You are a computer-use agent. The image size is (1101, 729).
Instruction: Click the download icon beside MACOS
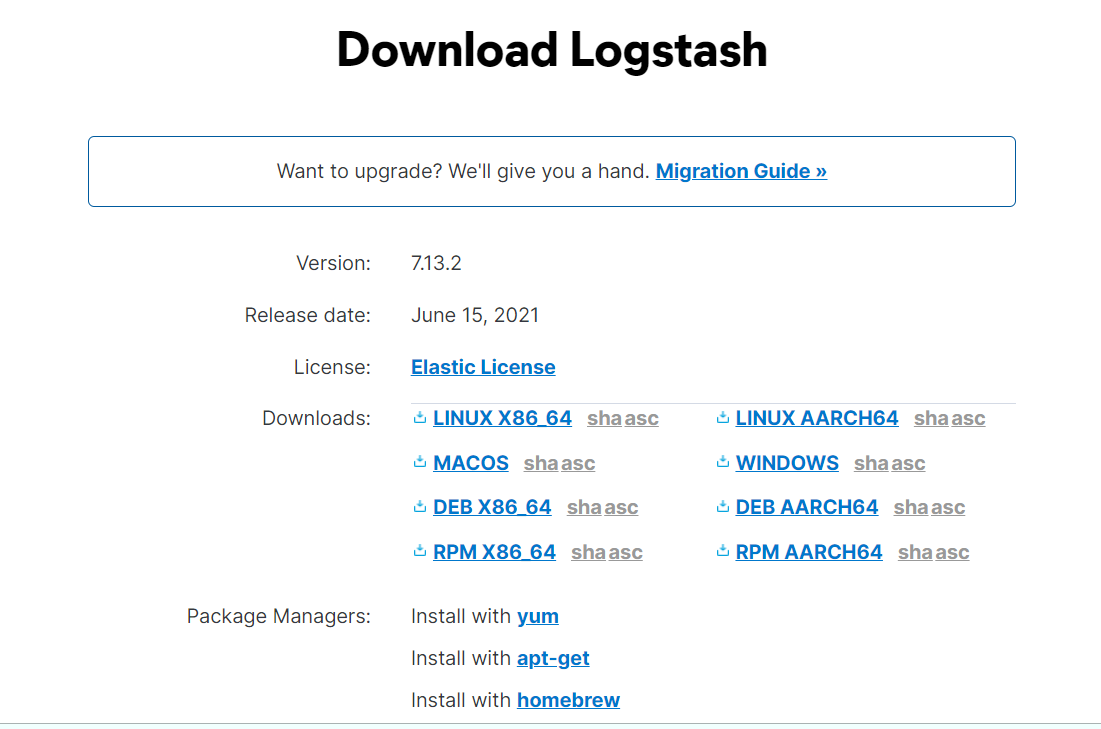420,462
